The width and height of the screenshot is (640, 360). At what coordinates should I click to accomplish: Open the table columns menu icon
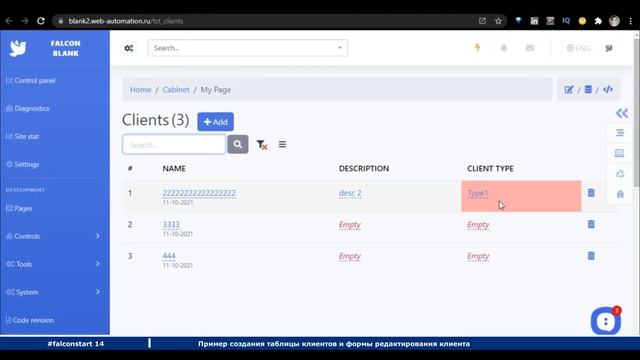[282, 144]
